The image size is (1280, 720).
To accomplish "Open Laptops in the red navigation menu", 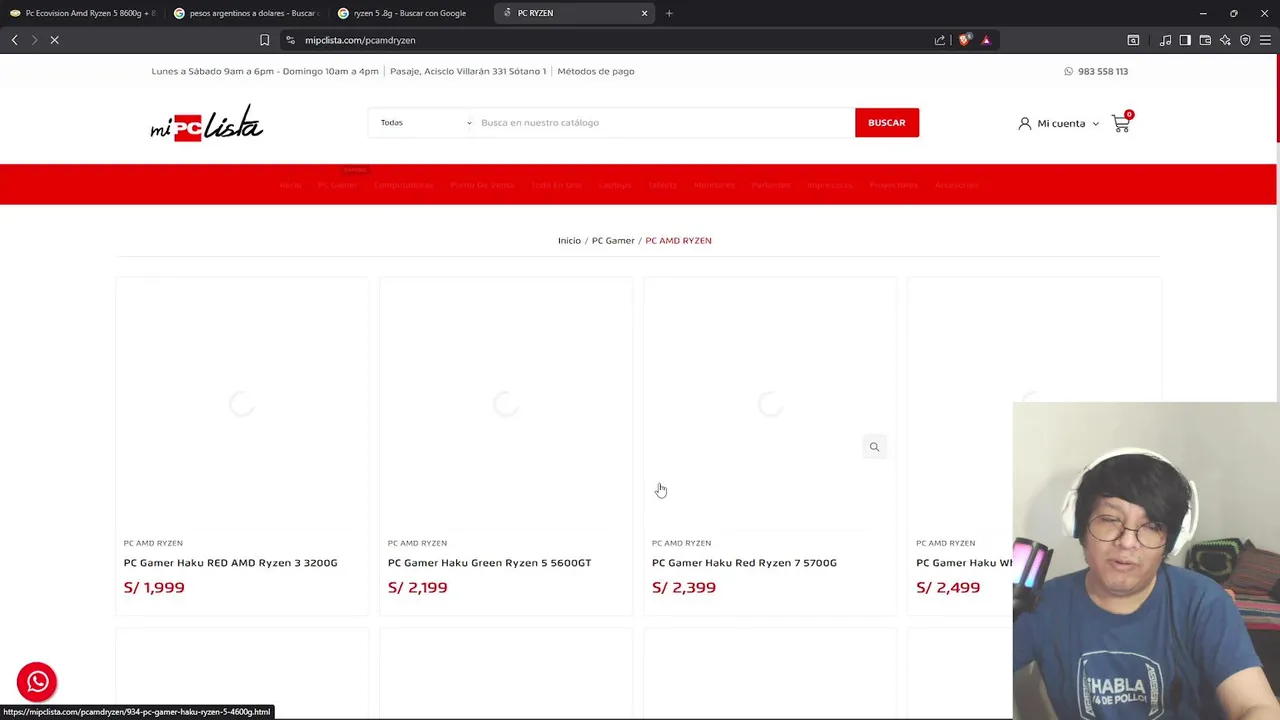I will 615,185.
